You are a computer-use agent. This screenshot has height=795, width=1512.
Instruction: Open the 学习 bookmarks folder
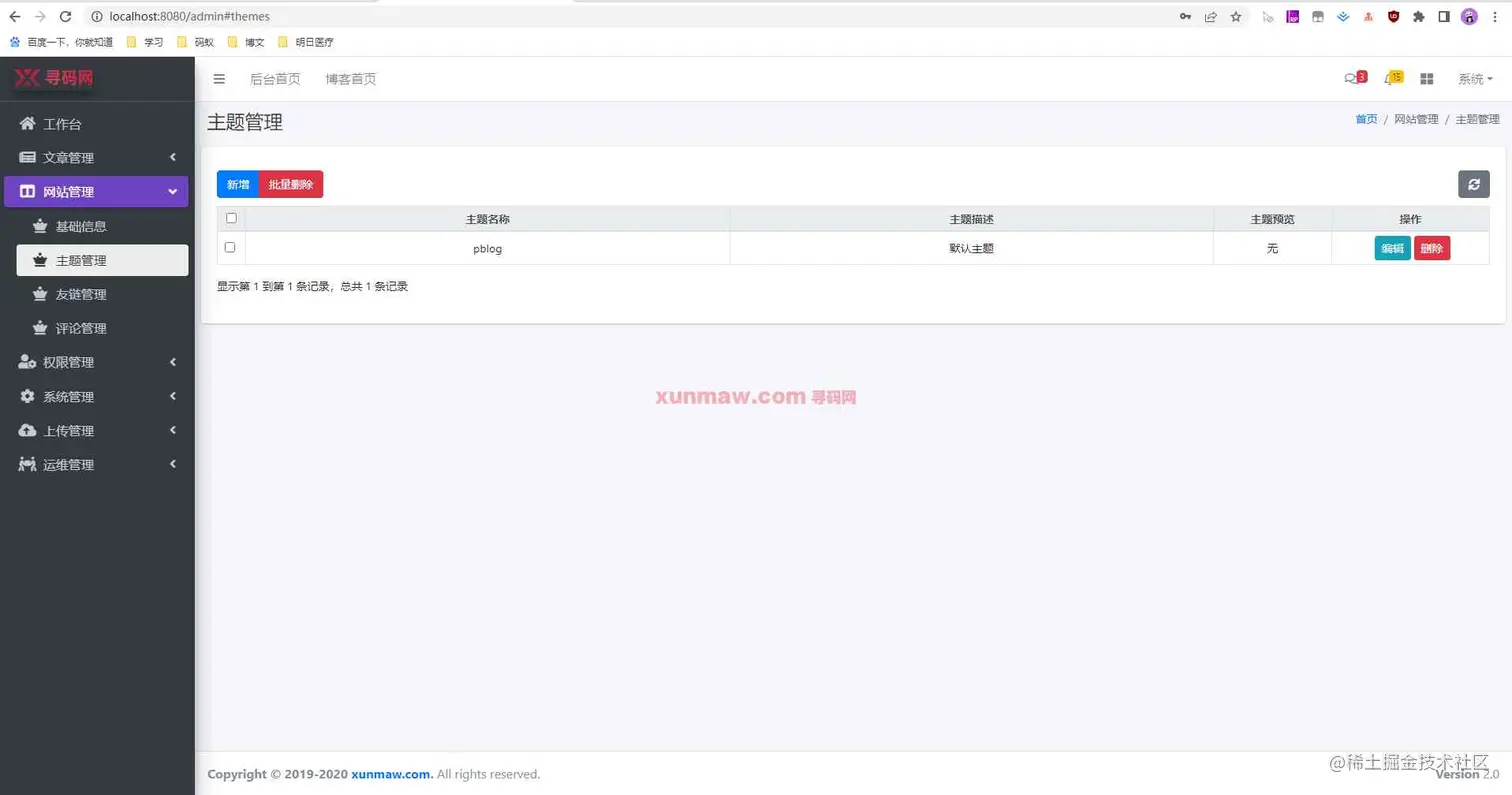pyautogui.click(x=145, y=42)
